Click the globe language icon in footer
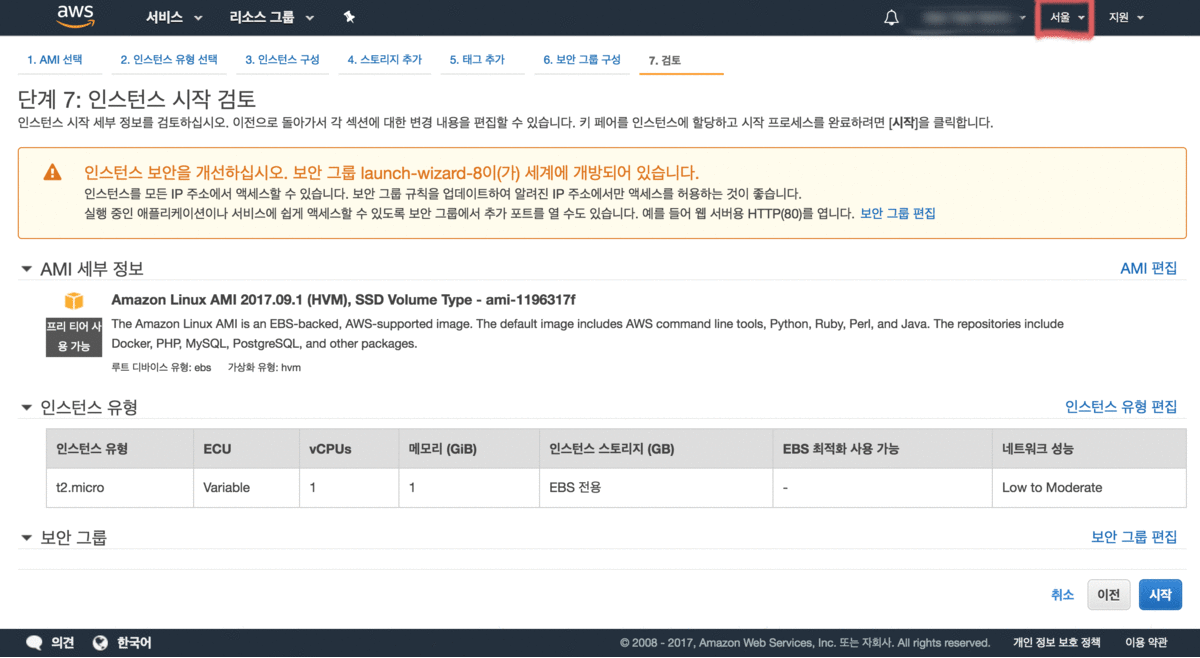 [100, 643]
